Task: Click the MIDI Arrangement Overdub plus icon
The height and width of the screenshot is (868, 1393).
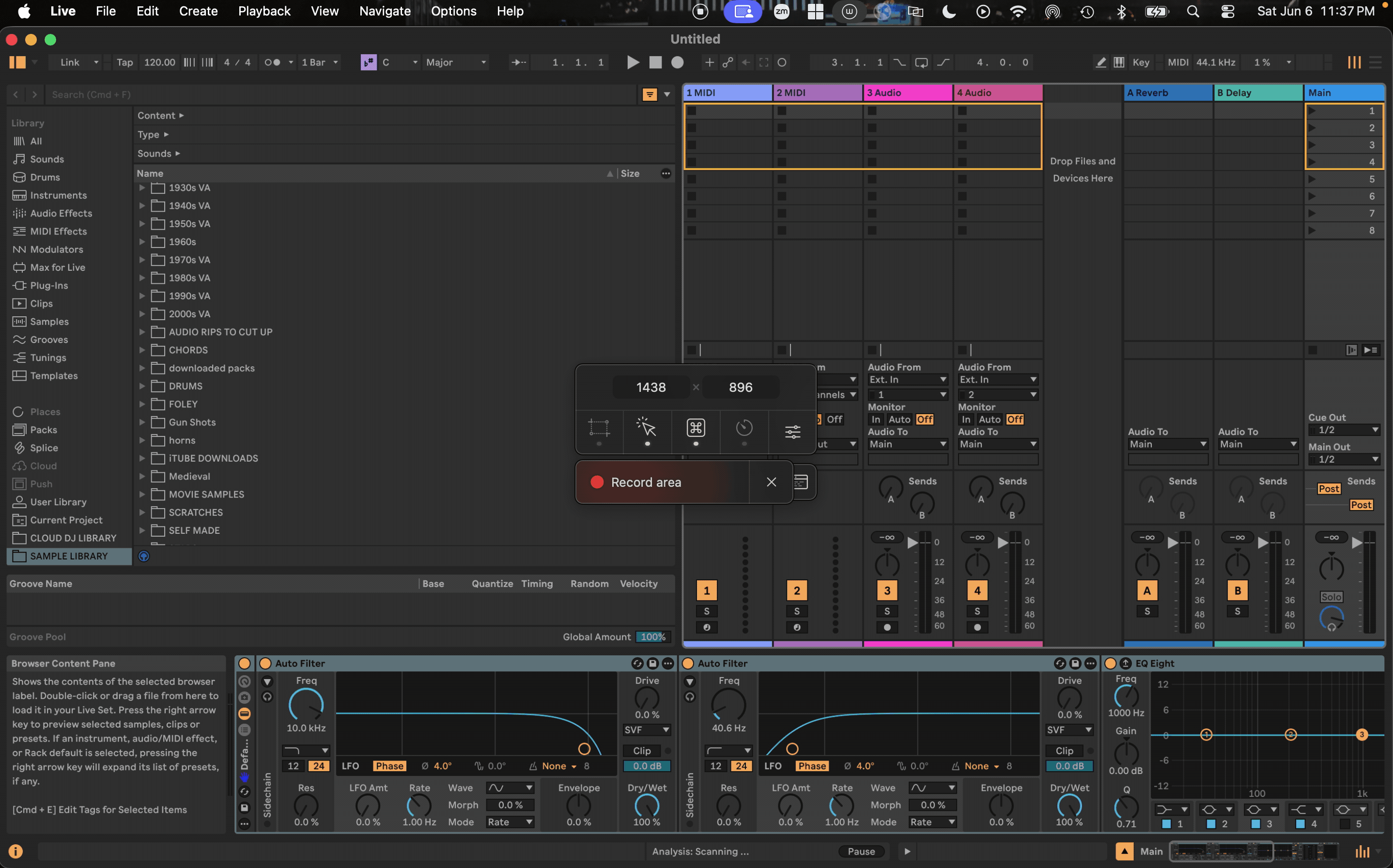Action: point(710,62)
